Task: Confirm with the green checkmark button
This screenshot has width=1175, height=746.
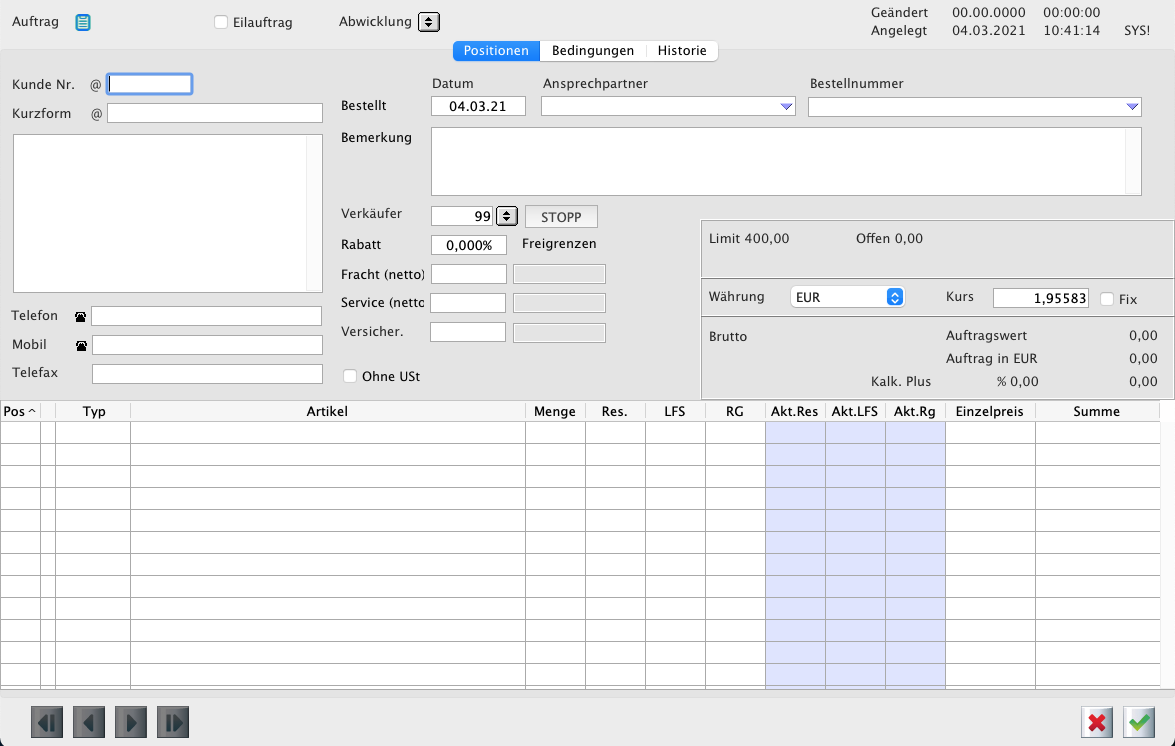Action: (1139, 722)
